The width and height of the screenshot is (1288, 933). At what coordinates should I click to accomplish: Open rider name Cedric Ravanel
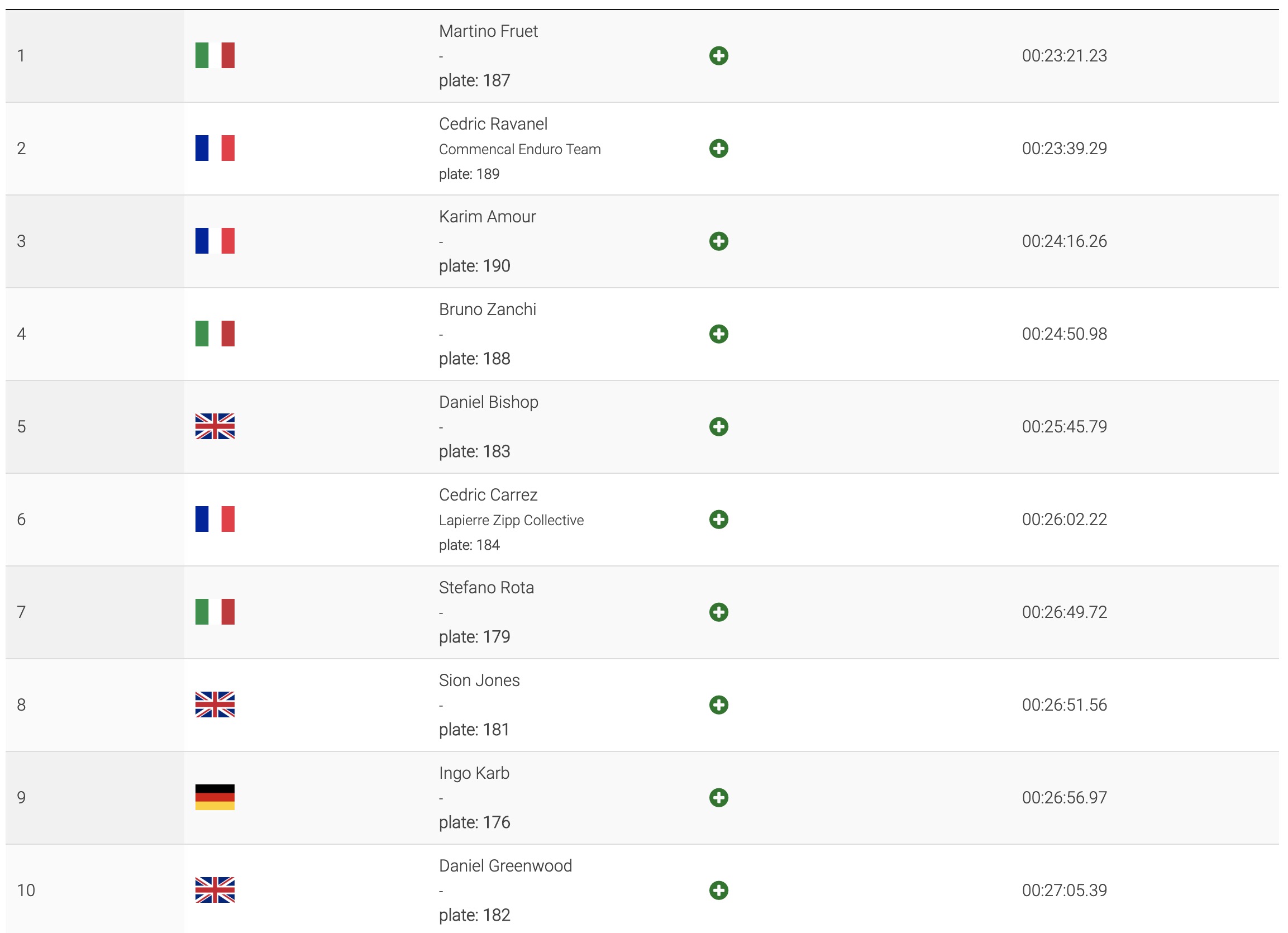pos(493,124)
